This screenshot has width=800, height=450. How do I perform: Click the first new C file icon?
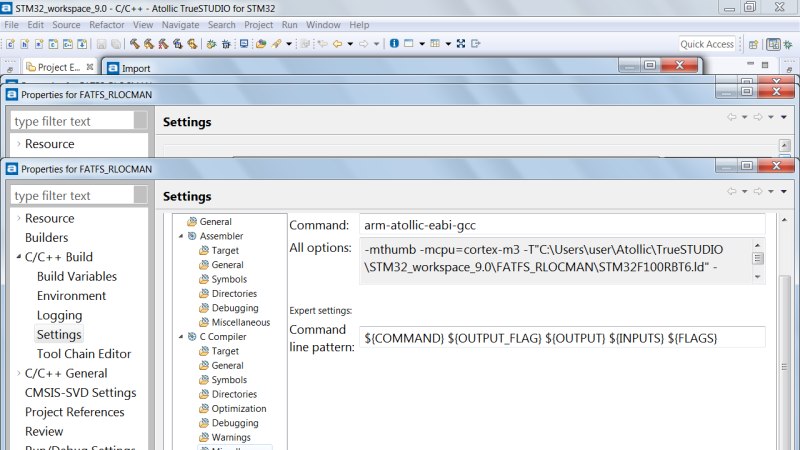click(10, 44)
